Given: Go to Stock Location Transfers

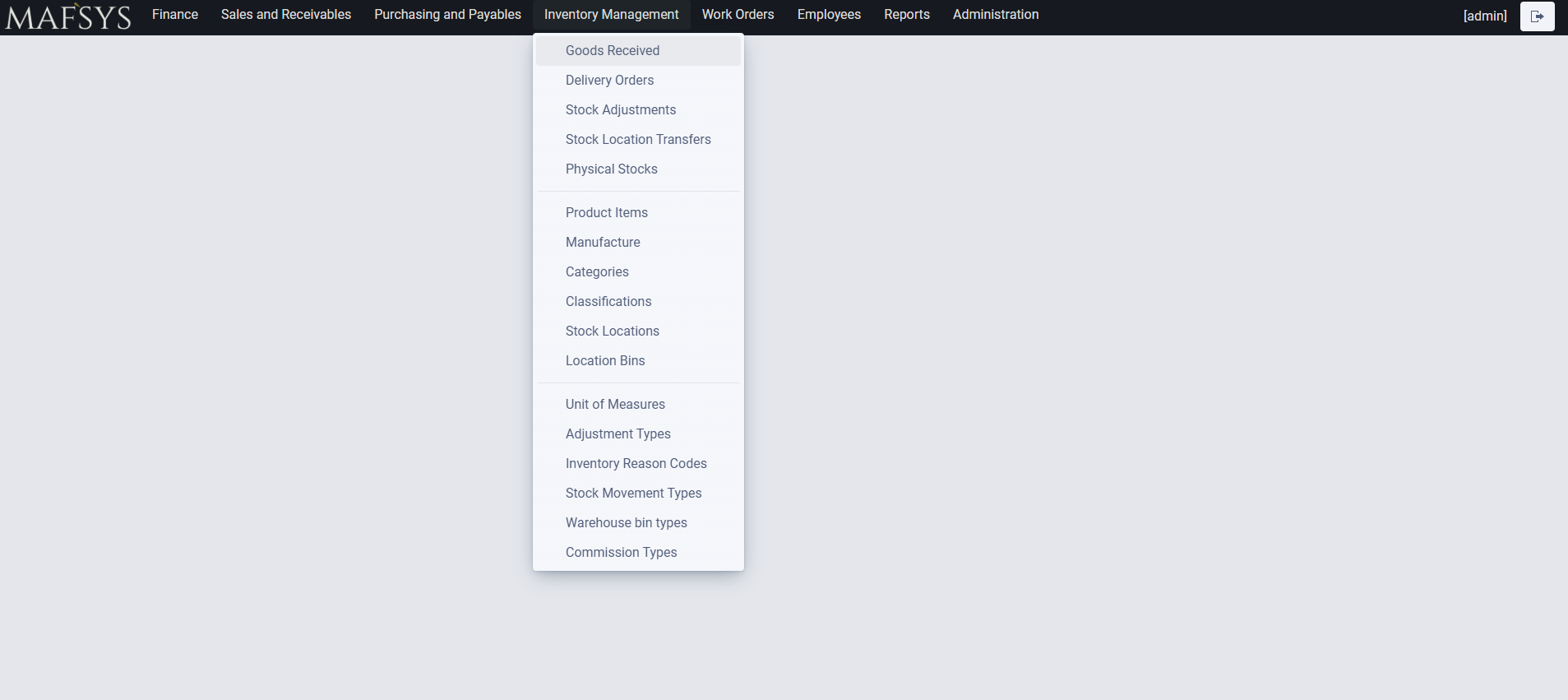Looking at the screenshot, I should pos(637,139).
